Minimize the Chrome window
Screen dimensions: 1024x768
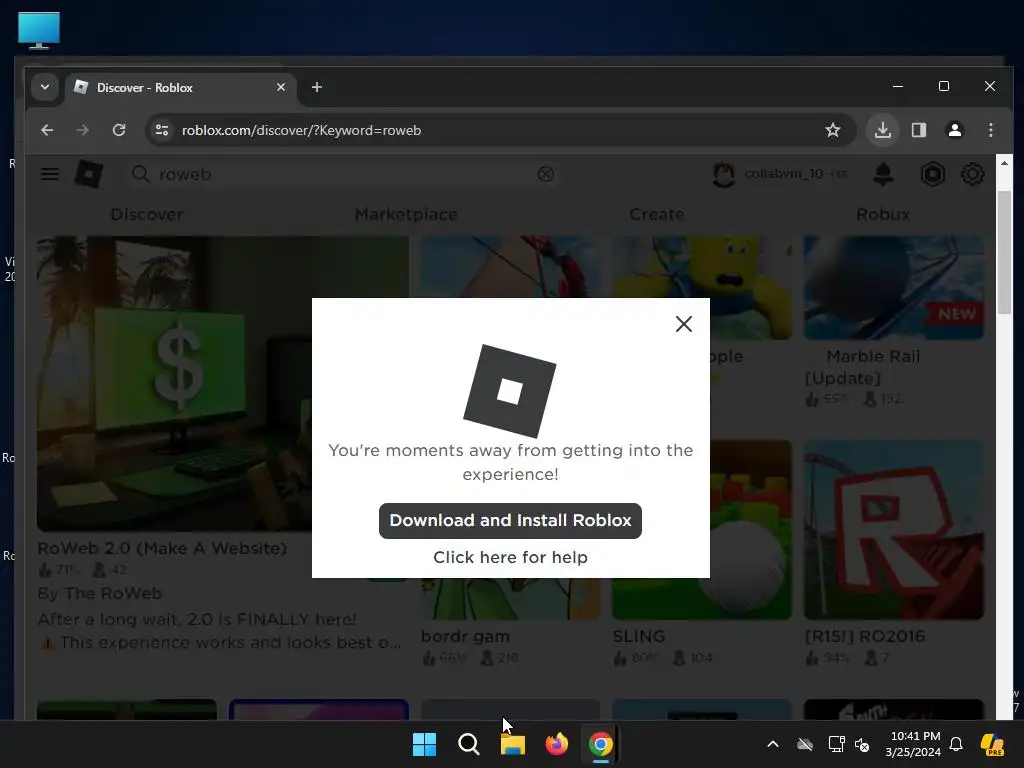pyautogui.click(x=898, y=86)
